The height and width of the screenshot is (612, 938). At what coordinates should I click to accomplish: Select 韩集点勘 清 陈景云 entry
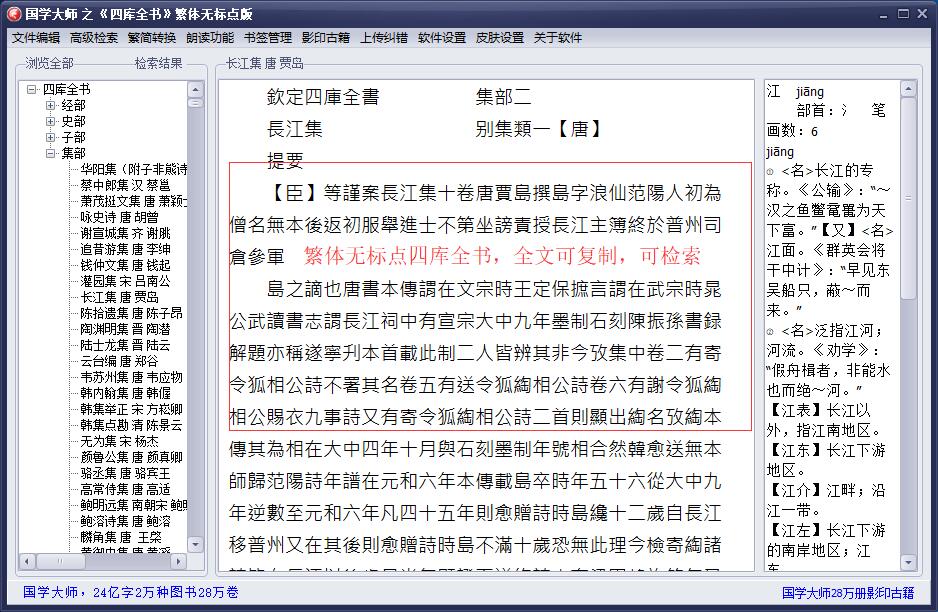pos(132,425)
